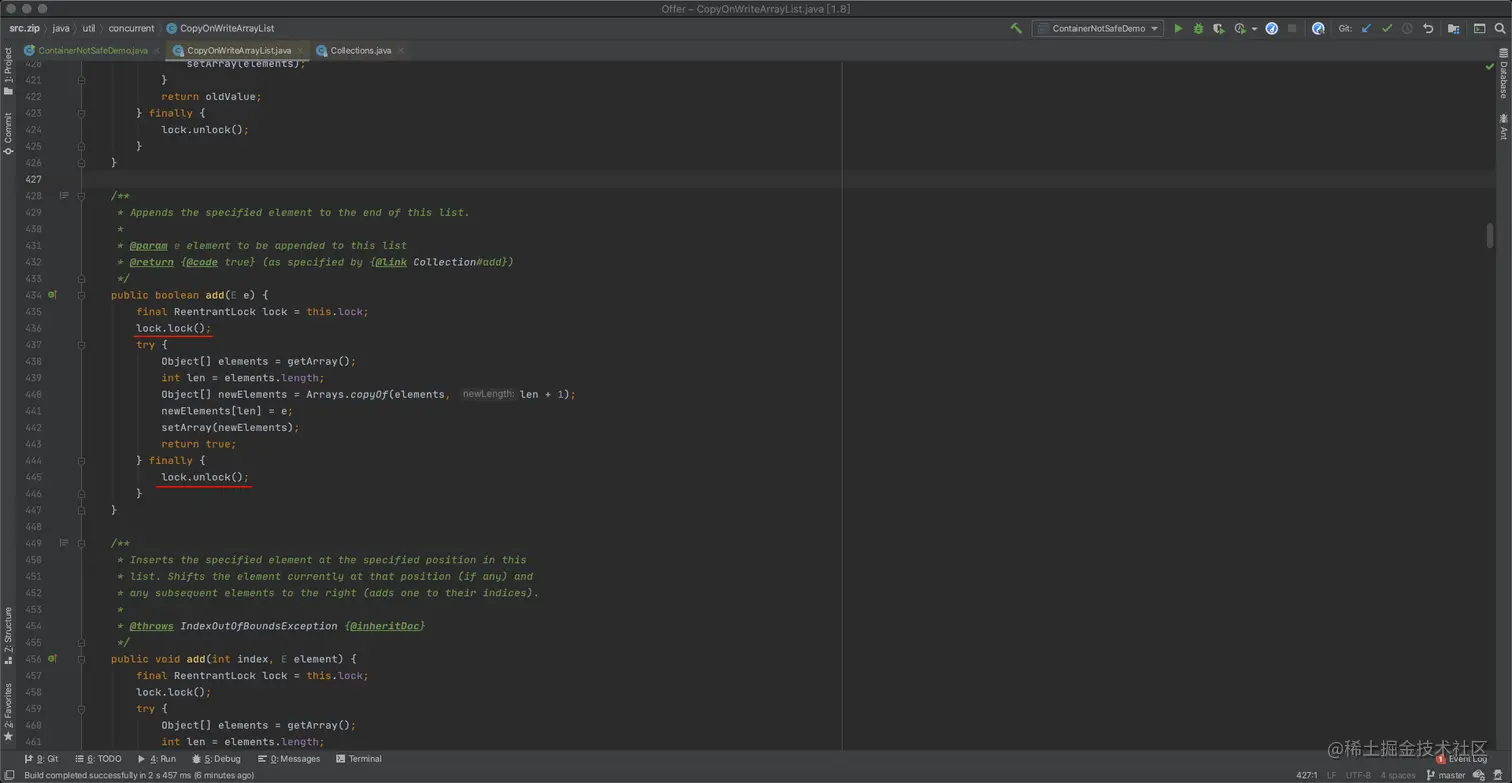Open Project Structure folder icon
The image size is (1512, 783).
coord(1454,29)
